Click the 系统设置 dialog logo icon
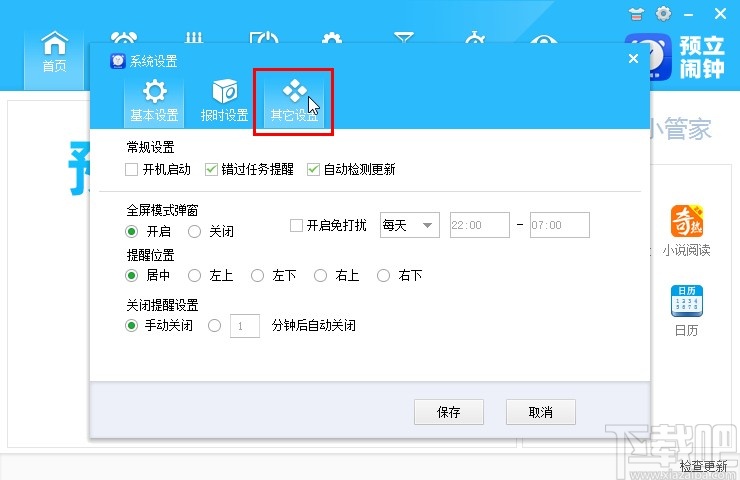 tap(118, 61)
